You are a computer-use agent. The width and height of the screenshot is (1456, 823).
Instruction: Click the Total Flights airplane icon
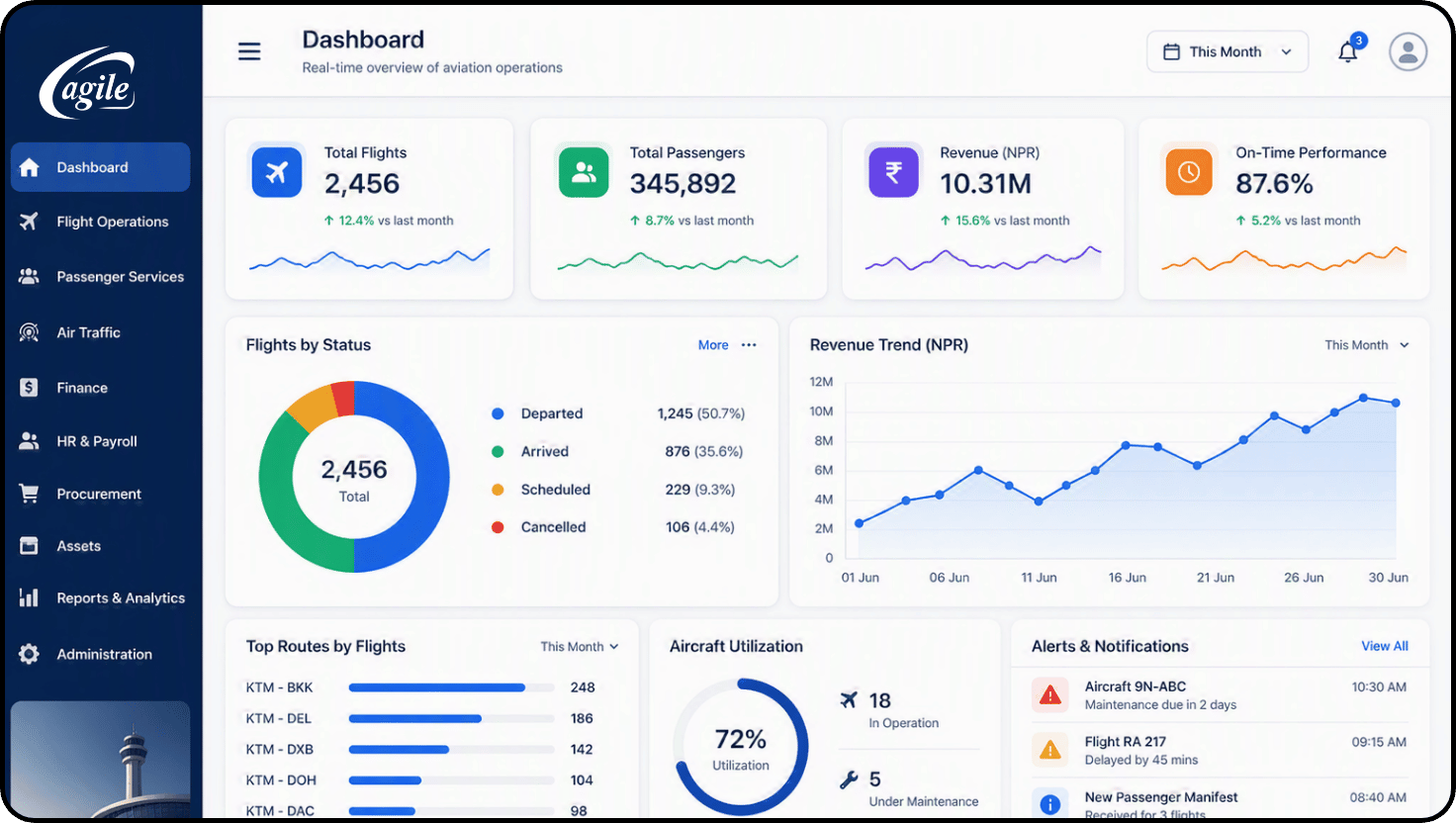click(277, 172)
